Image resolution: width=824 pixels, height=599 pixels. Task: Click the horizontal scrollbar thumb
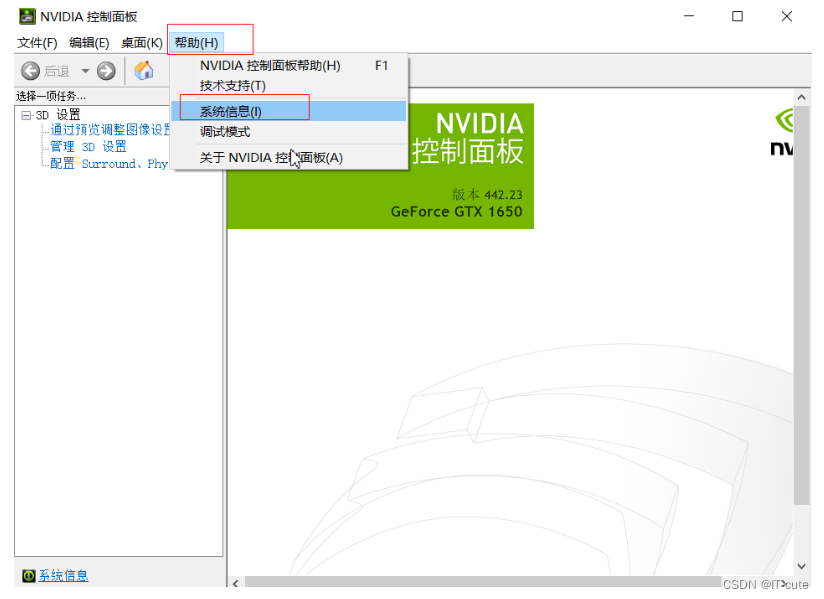click(x=483, y=582)
